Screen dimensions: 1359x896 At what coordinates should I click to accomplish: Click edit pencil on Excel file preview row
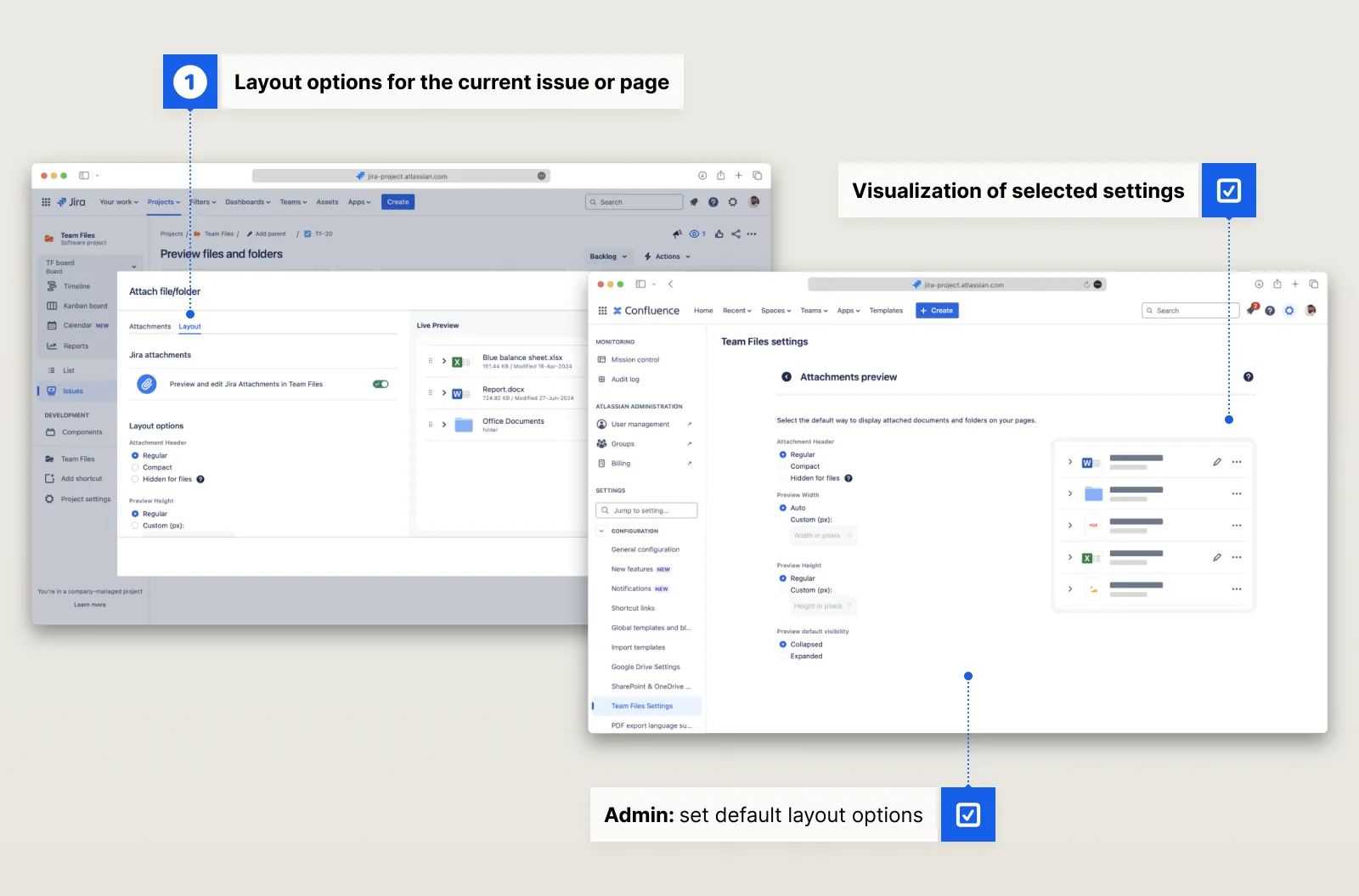1217,558
